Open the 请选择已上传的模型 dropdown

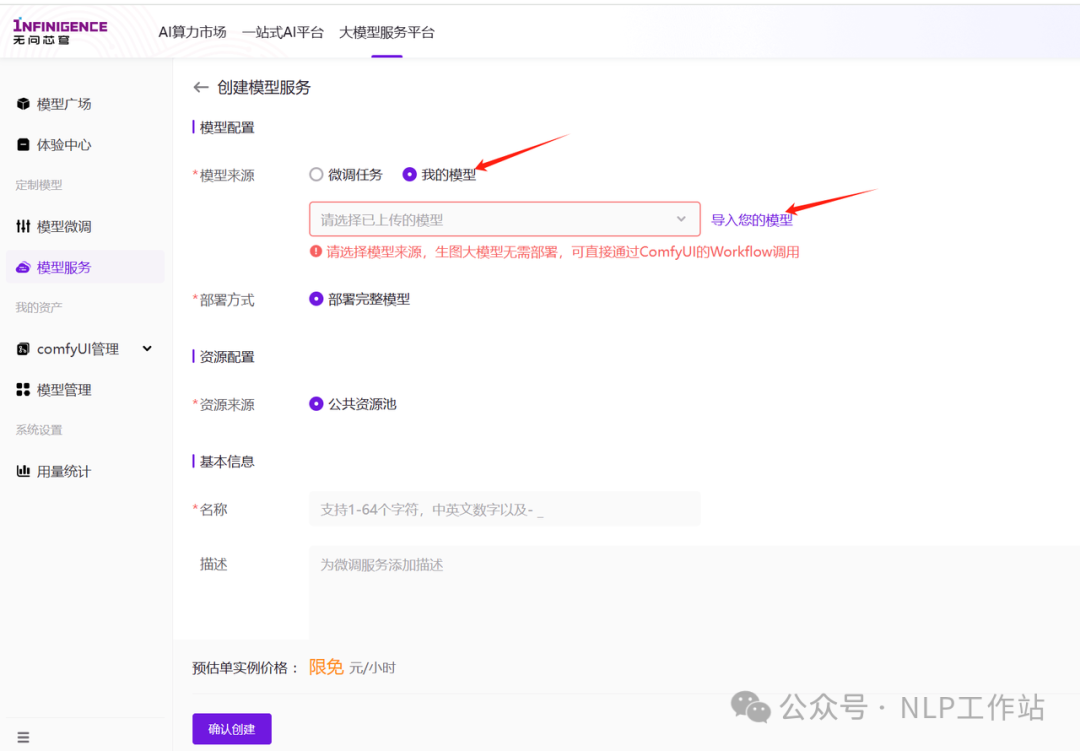[x=505, y=219]
